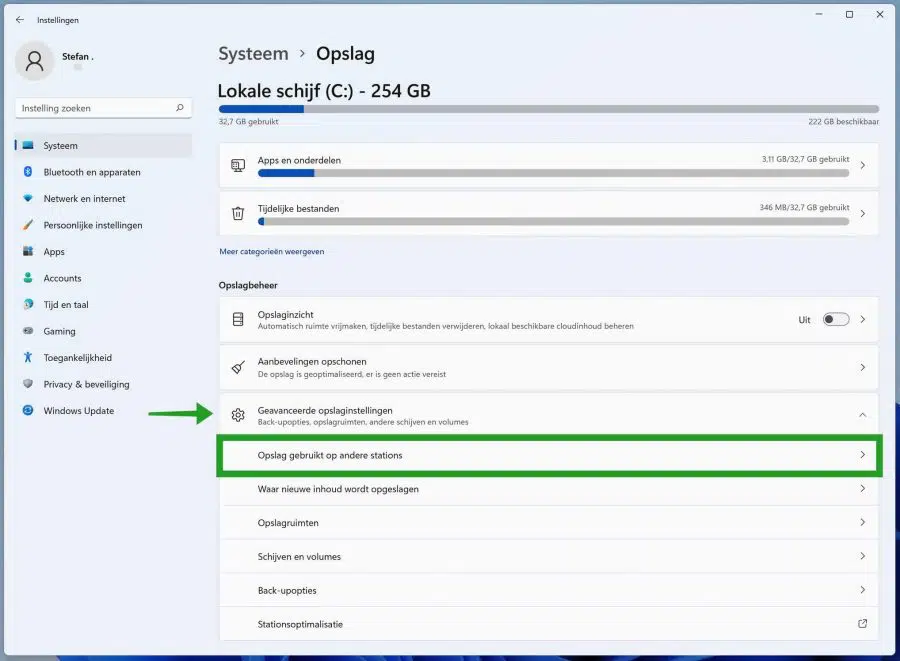Click '3,11 GB/32,7 GB gebruikt' value
The width and height of the screenshot is (900, 661).
click(x=805, y=159)
